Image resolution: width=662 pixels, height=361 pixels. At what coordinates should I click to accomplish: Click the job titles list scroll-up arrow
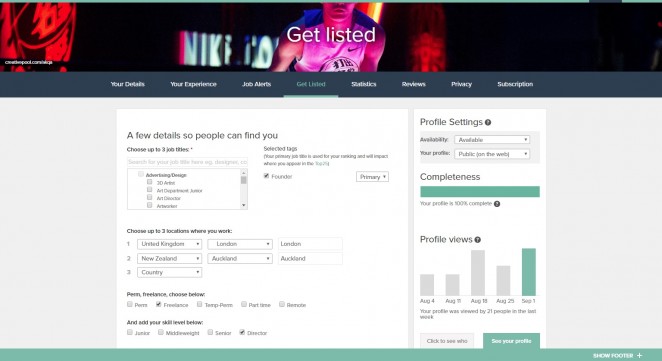(244, 173)
